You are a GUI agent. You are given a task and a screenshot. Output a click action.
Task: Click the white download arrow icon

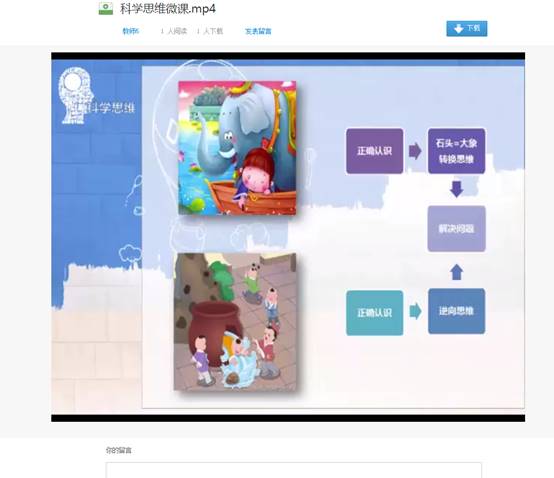tap(458, 29)
